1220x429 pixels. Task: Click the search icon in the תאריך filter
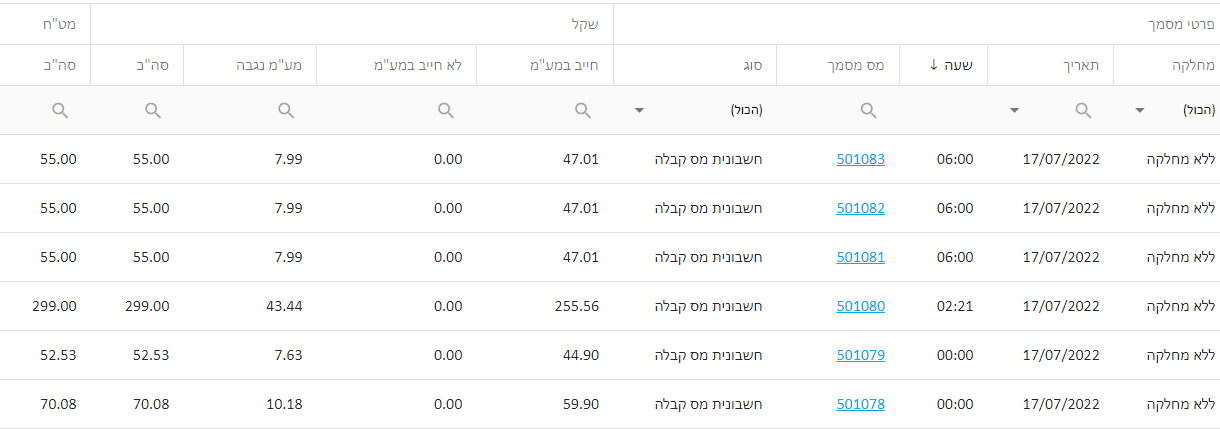click(x=1083, y=110)
